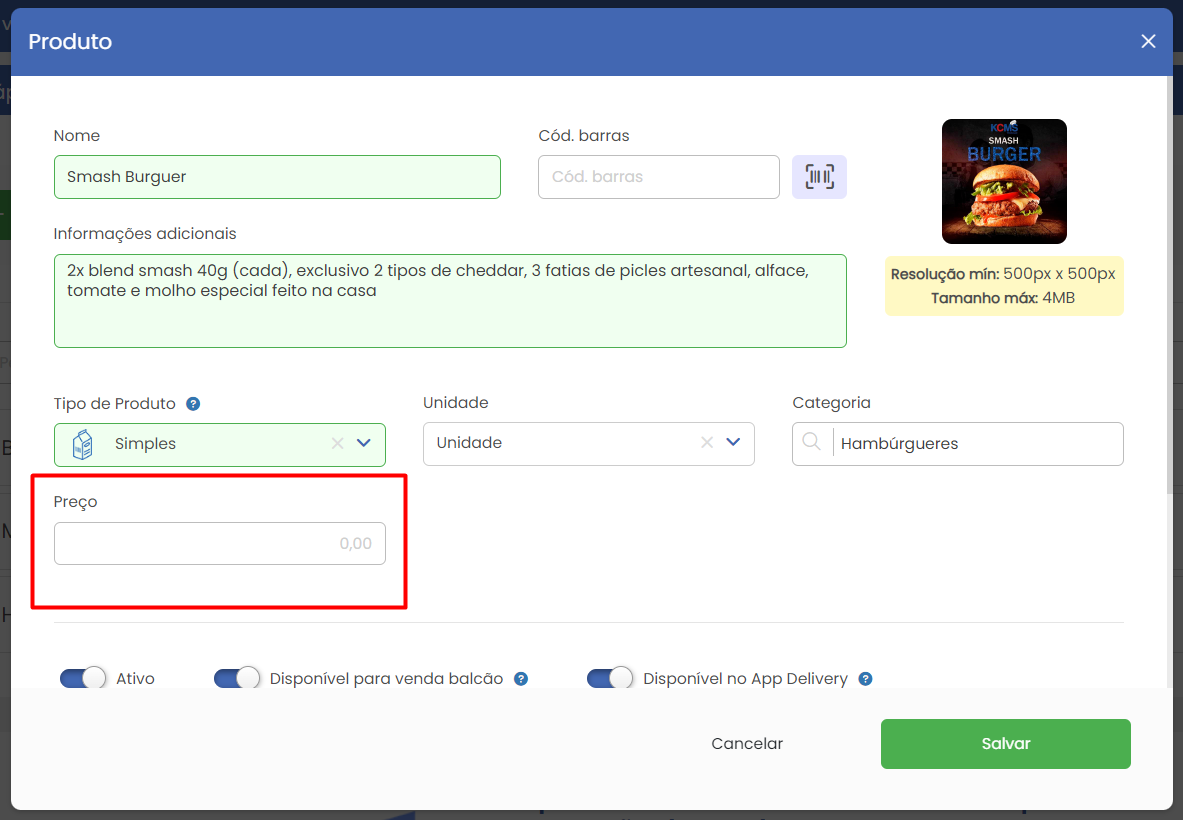
Task: Close the Produto dialog
Action: pos(1148,41)
